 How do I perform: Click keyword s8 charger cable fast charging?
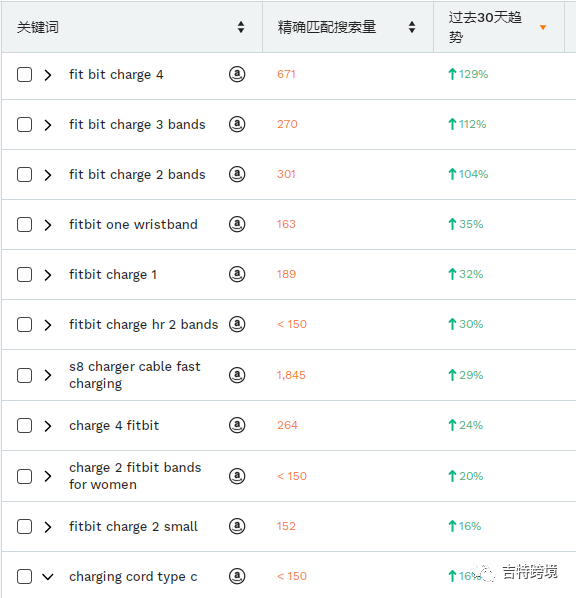[135, 375]
